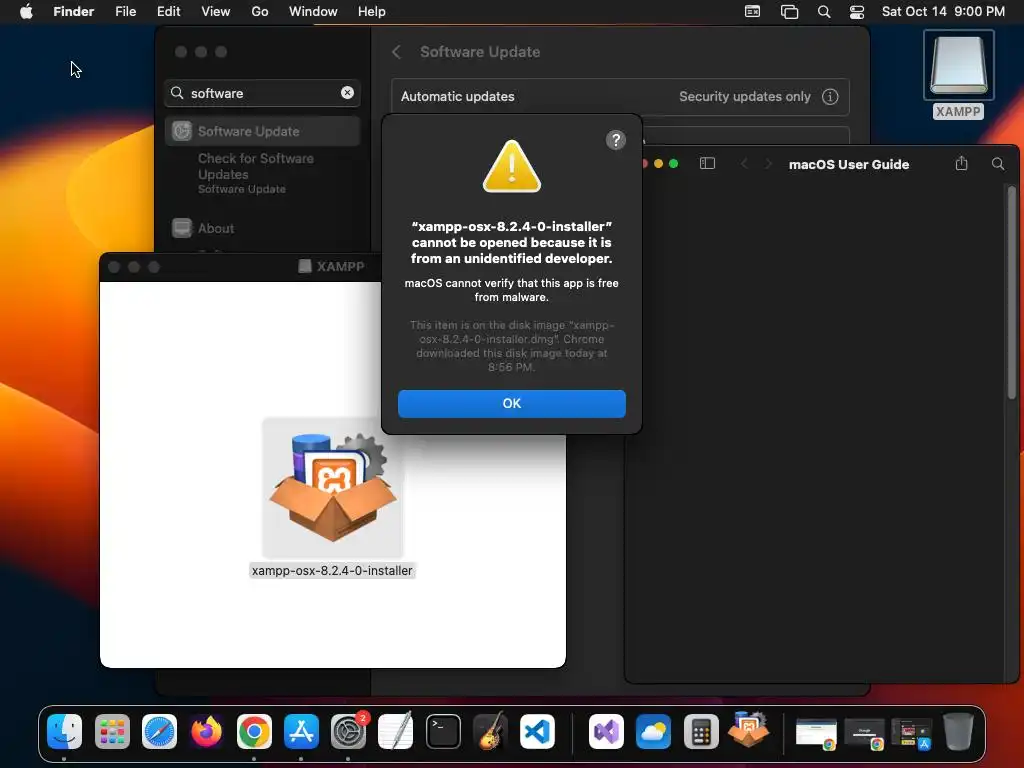1024x768 pixels.
Task: Click the Software Update pane title
Action: click(x=480, y=52)
